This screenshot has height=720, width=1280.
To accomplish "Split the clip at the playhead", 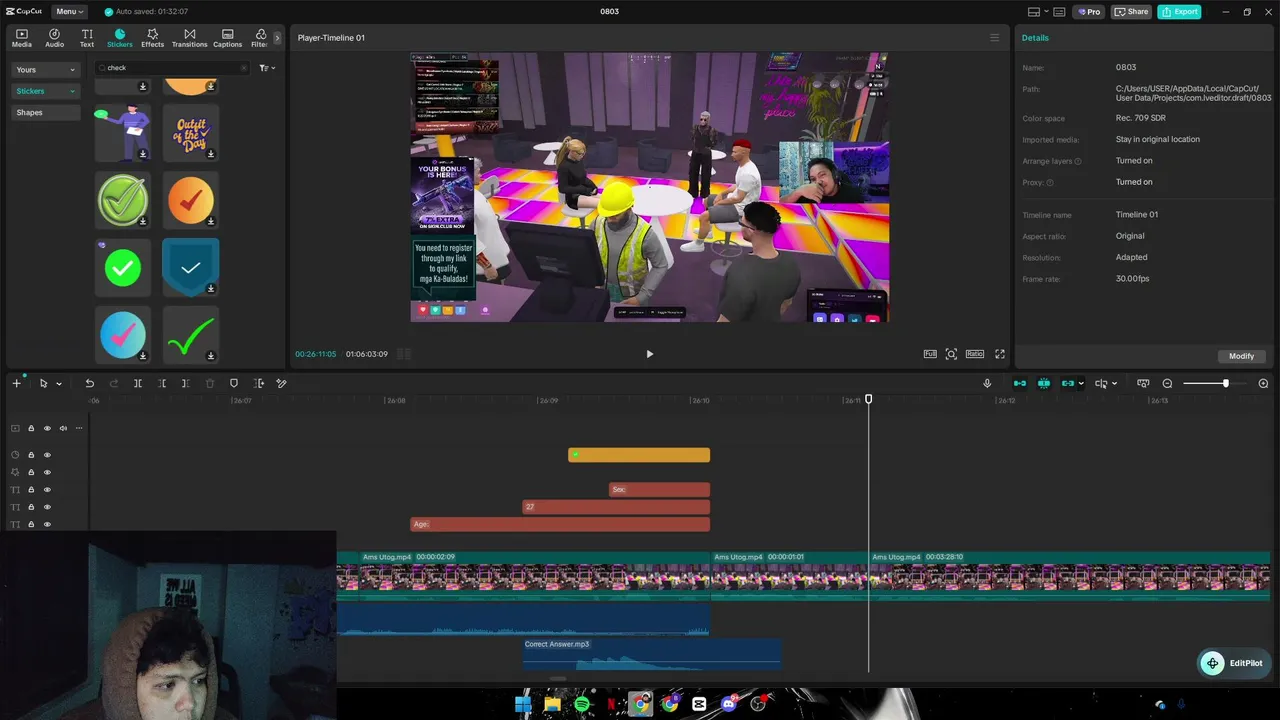I will [138, 383].
